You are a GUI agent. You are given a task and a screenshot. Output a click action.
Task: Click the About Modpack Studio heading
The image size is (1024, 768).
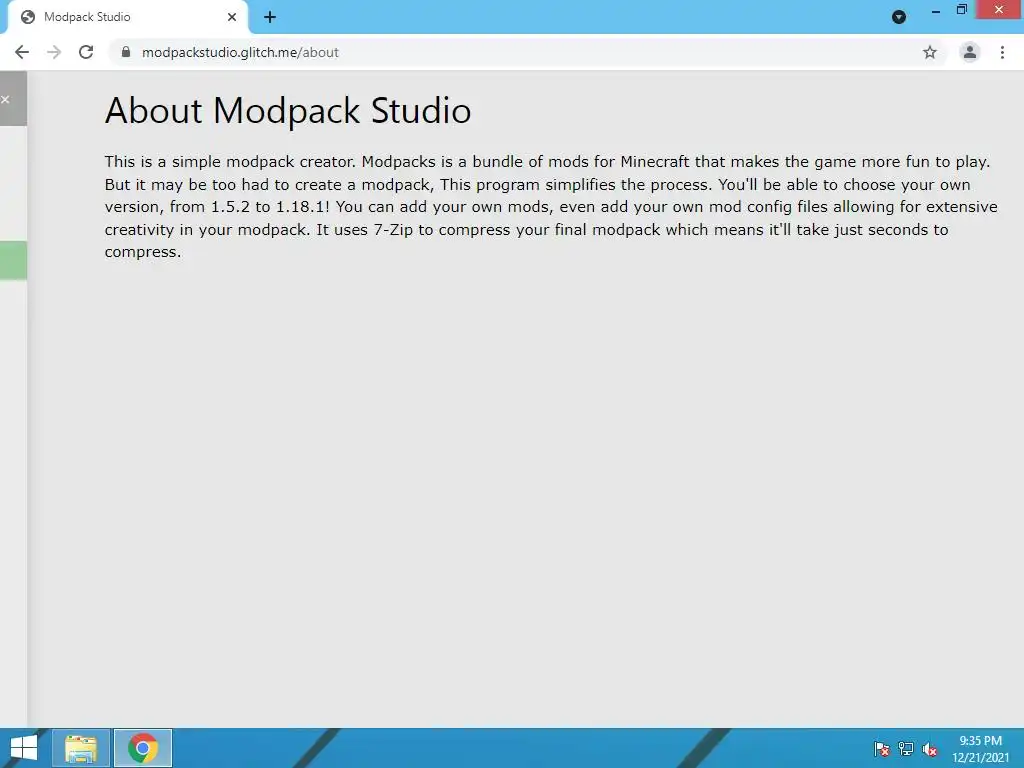[x=288, y=110]
